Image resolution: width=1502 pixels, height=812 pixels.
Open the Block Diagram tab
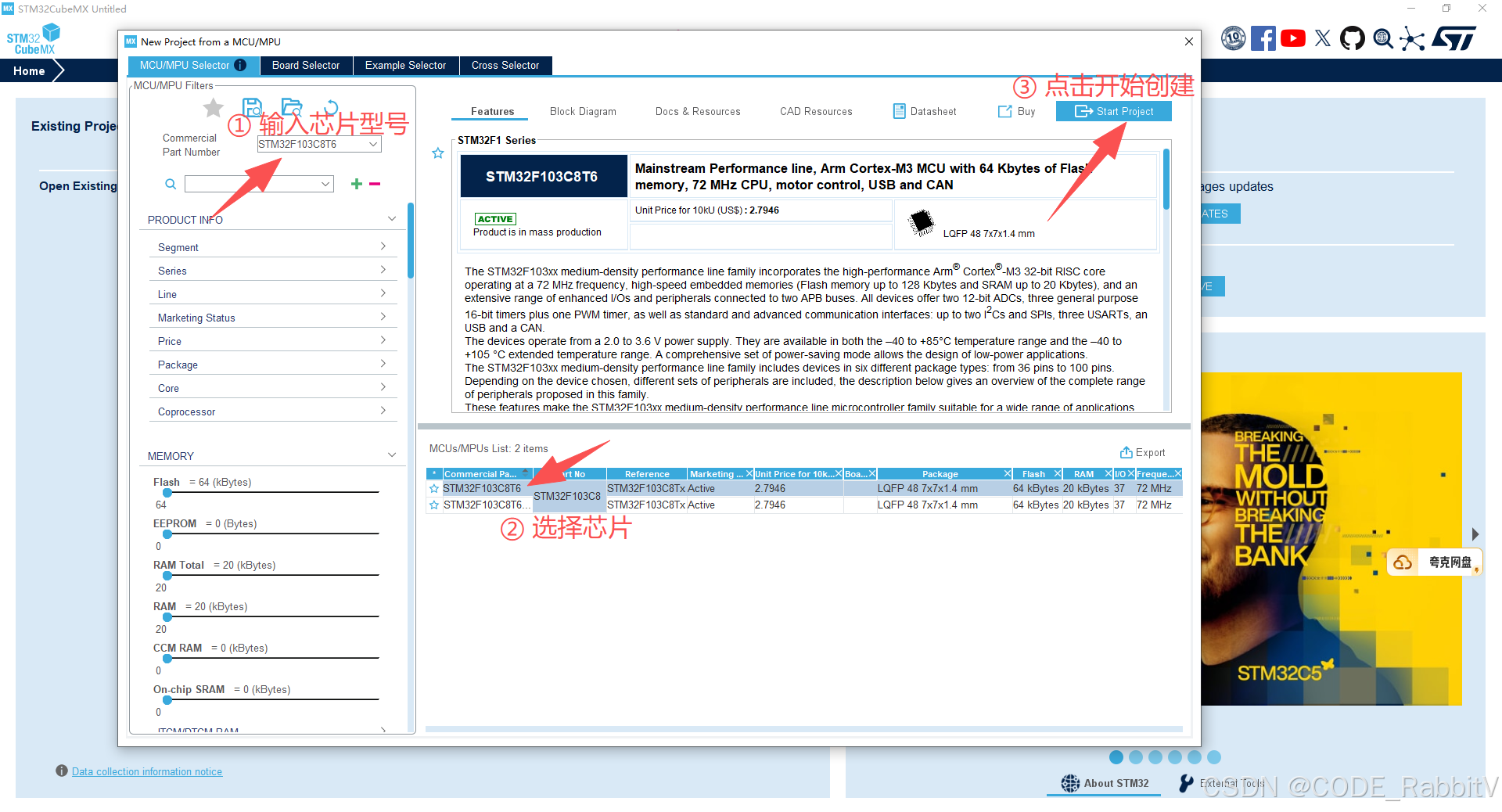583,111
